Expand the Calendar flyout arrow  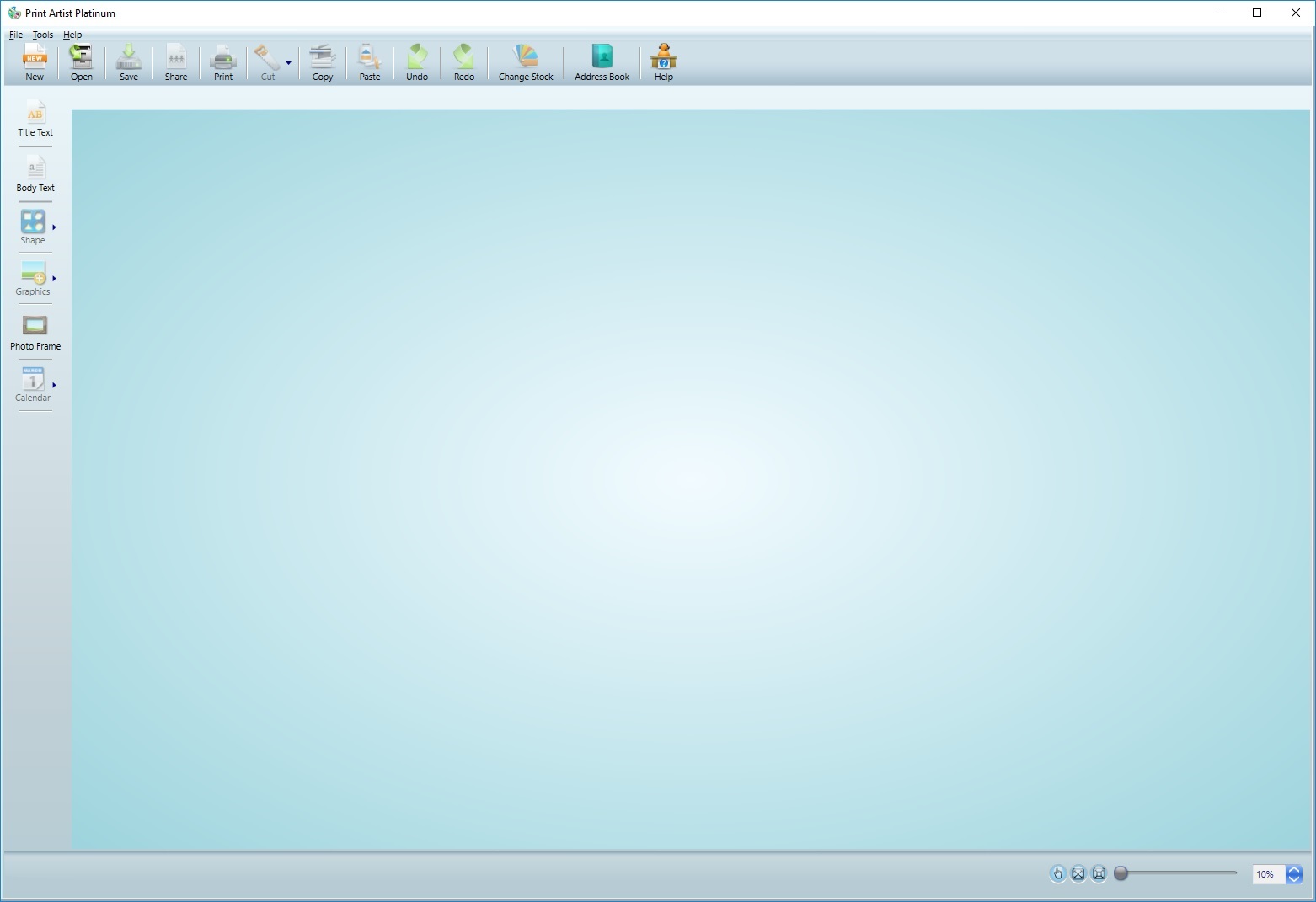pyautogui.click(x=54, y=385)
